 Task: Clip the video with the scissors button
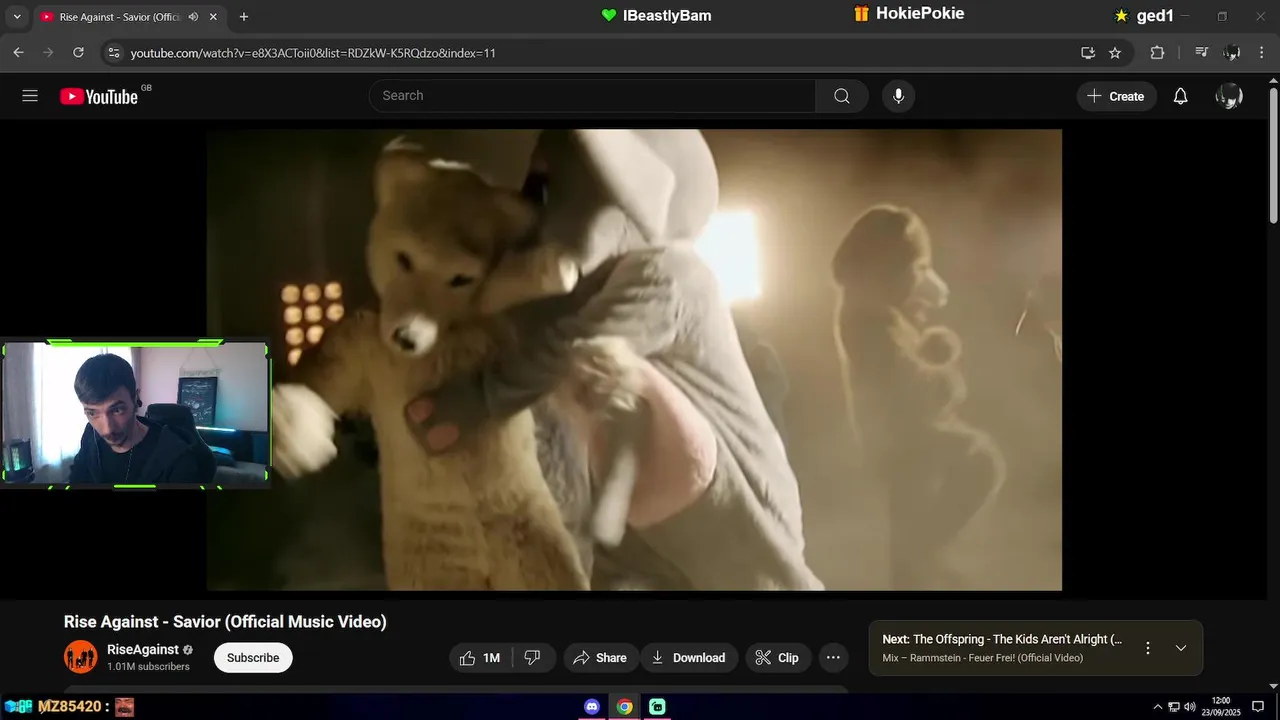coord(777,658)
